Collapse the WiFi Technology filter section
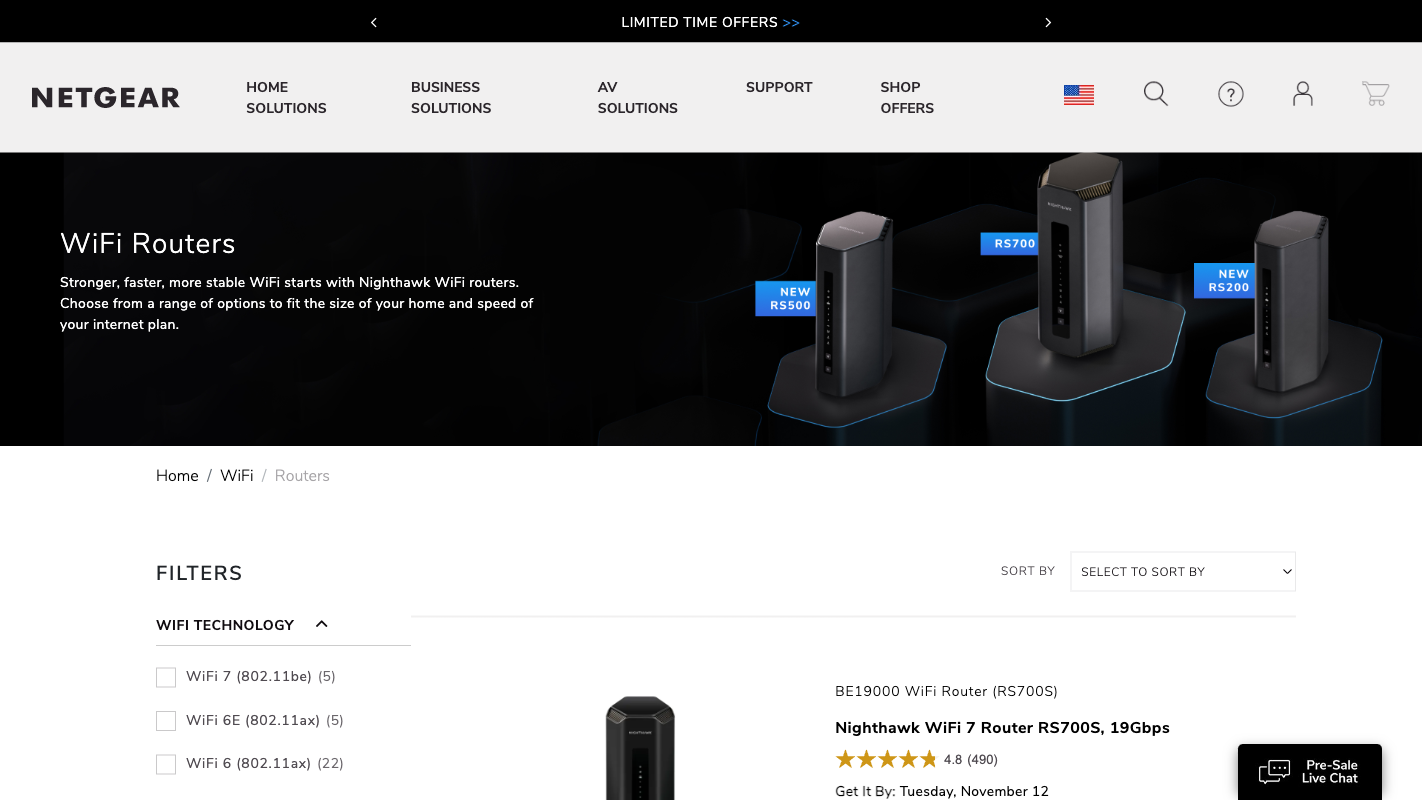Image resolution: width=1422 pixels, height=800 pixels. (x=322, y=624)
